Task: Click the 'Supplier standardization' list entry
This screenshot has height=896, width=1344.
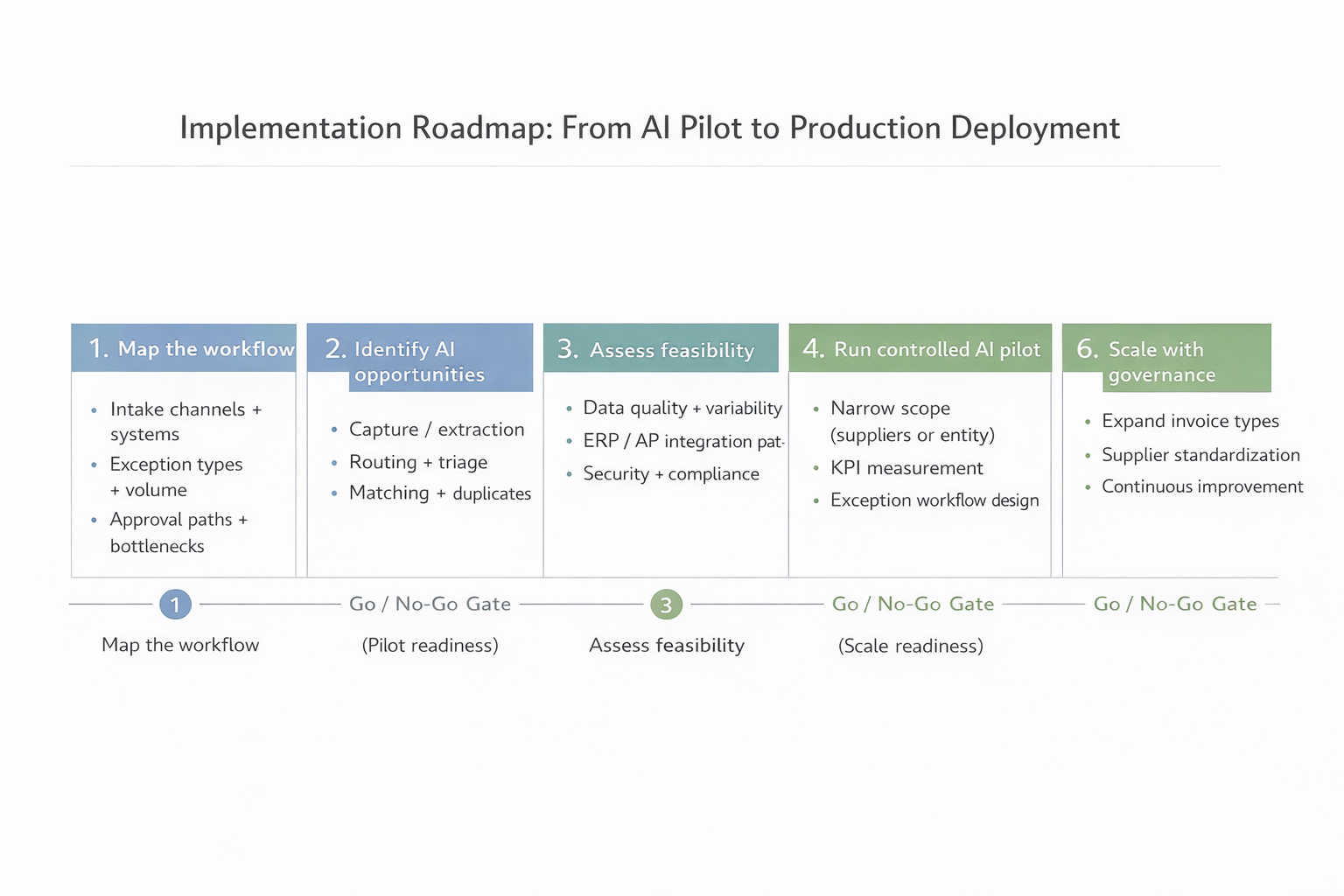Action: tap(1200, 455)
